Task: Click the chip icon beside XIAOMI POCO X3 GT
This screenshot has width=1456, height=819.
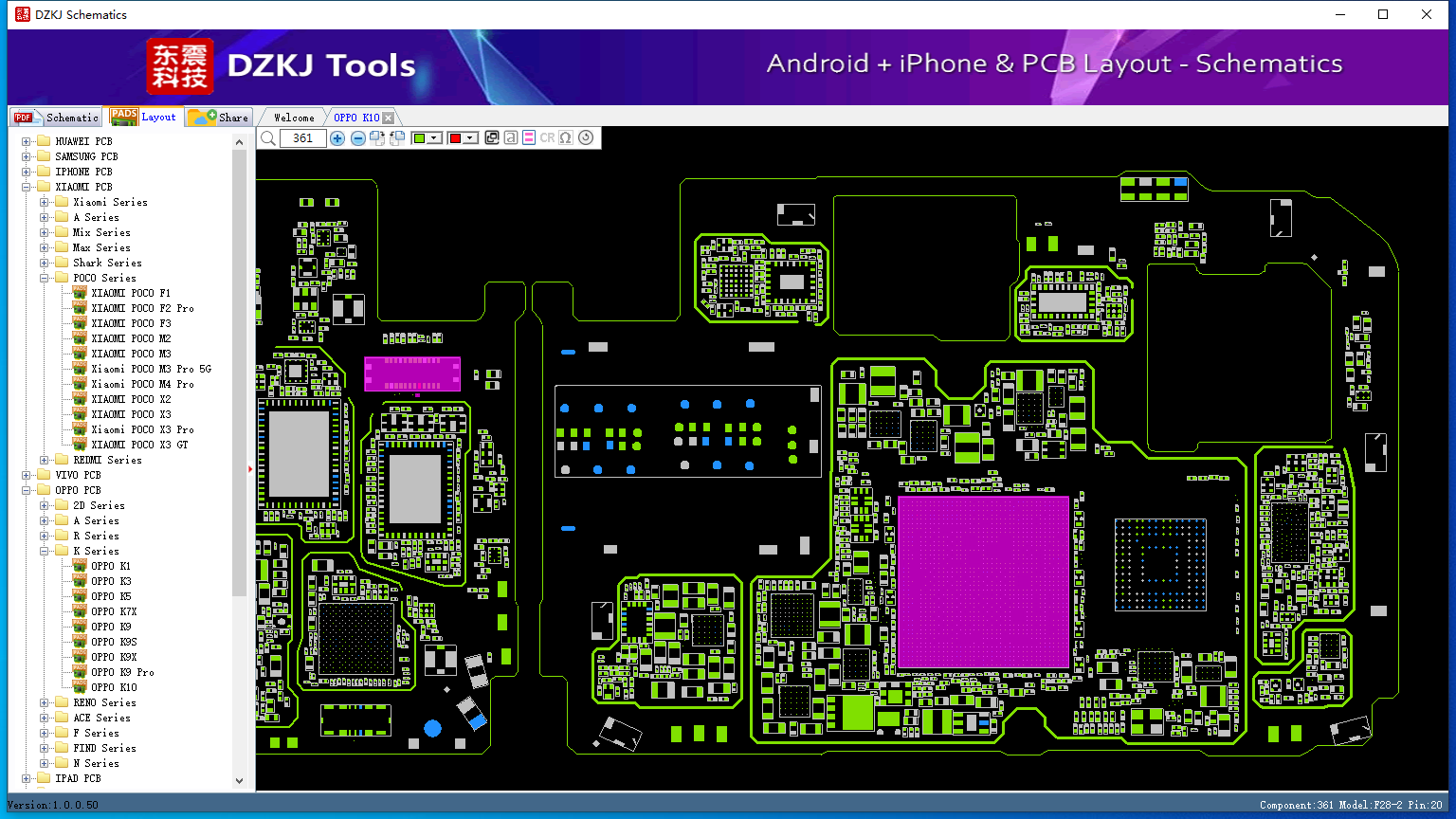Action: (x=80, y=445)
